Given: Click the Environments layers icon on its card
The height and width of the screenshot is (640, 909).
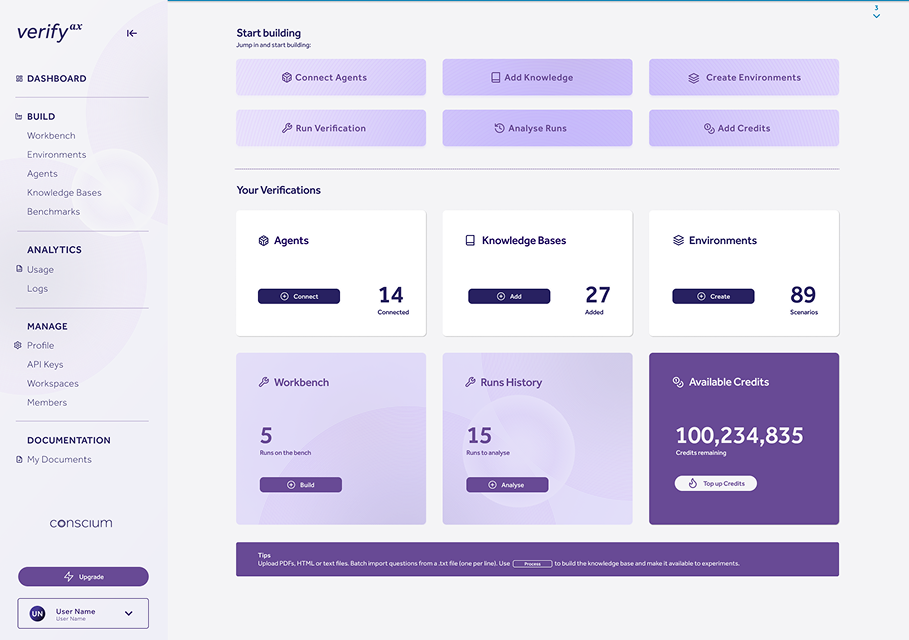Looking at the screenshot, I should pyautogui.click(x=678, y=241).
